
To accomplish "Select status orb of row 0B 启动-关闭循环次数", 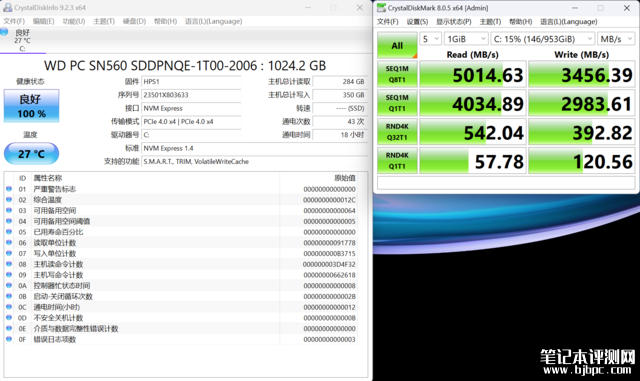I will click(x=9, y=296).
